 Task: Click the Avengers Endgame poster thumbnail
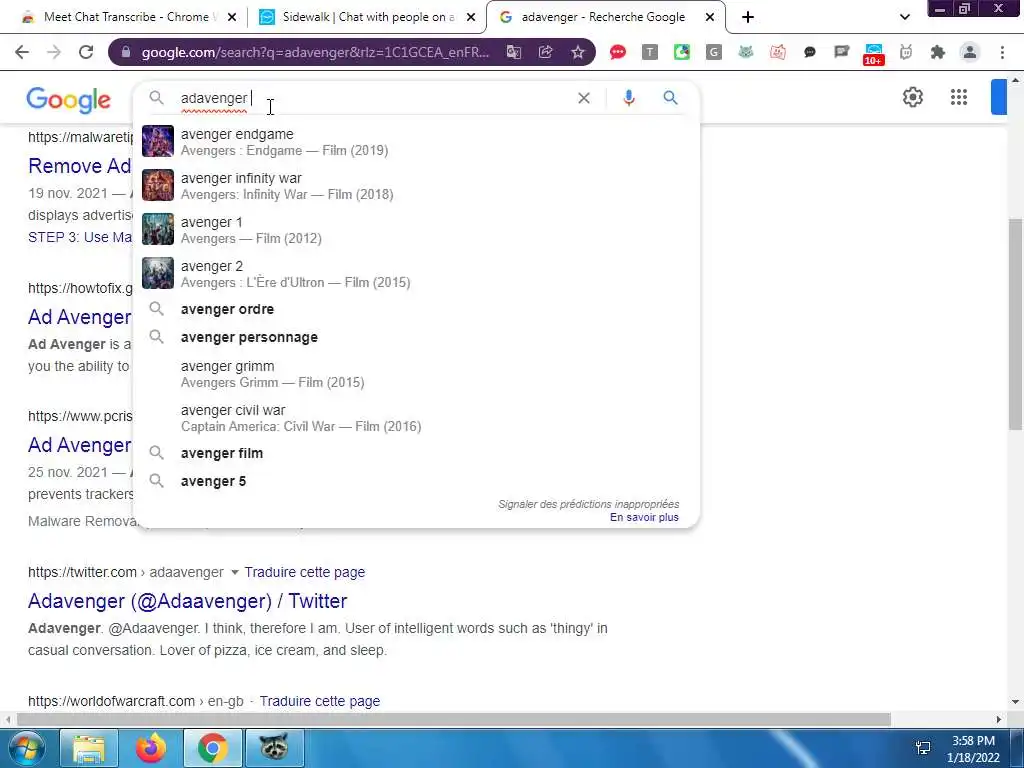(158, 141)
